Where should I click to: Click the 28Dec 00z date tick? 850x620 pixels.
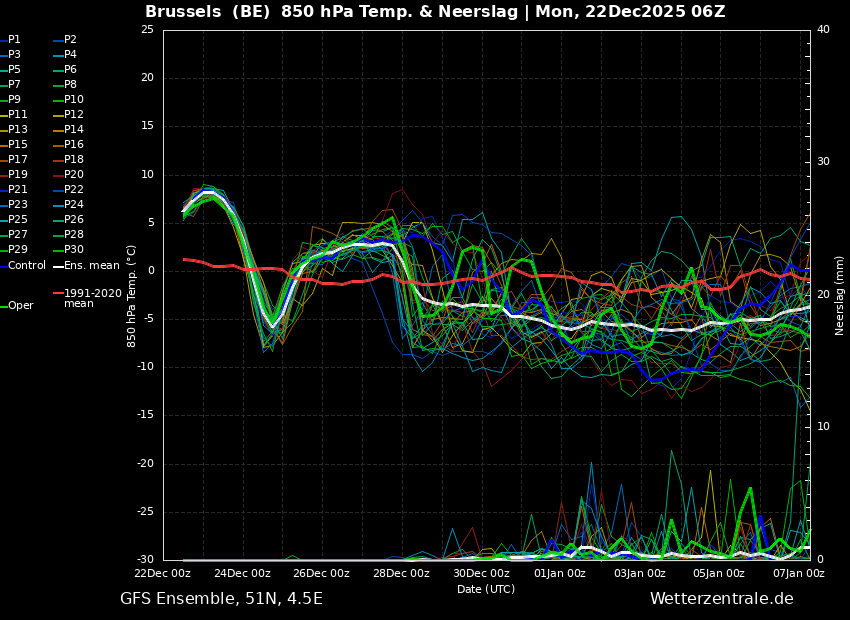401,574
